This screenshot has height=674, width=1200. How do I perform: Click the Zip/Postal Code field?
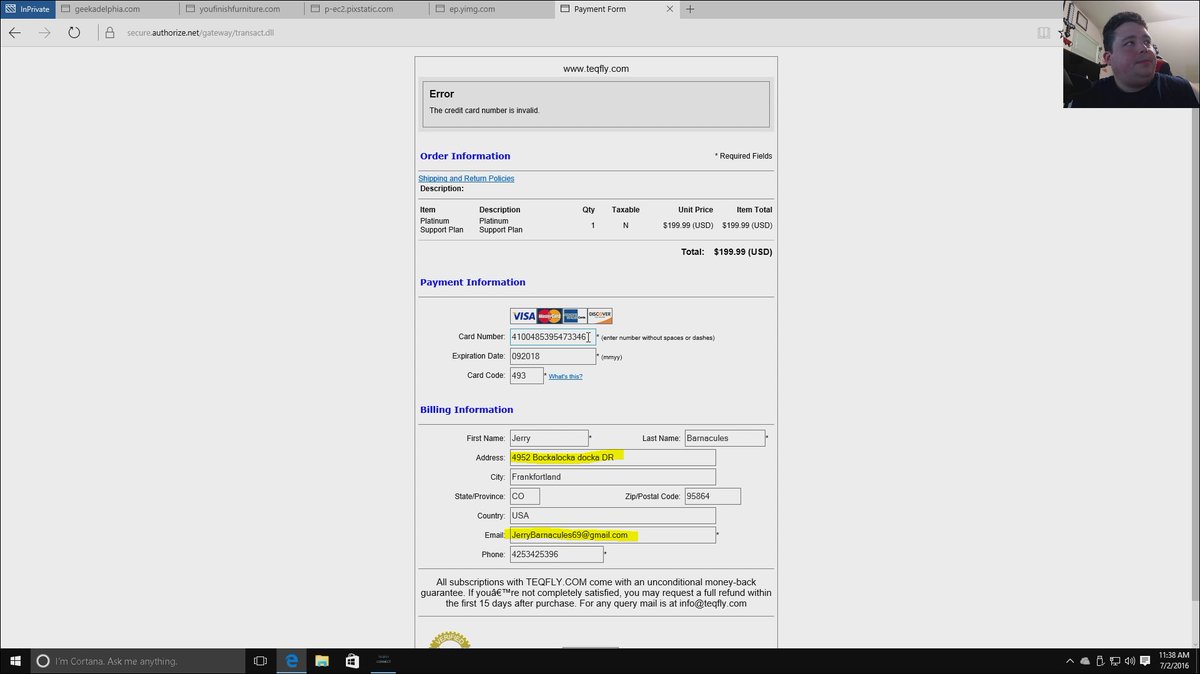click(713, 496)
